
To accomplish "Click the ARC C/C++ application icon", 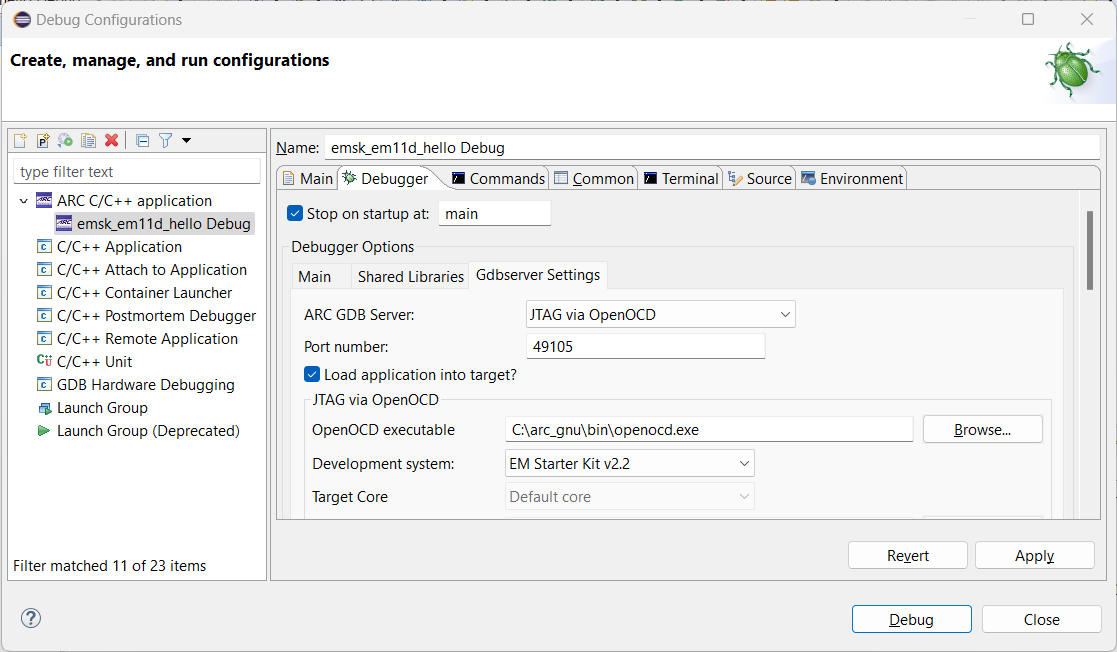I will point(44,200).
